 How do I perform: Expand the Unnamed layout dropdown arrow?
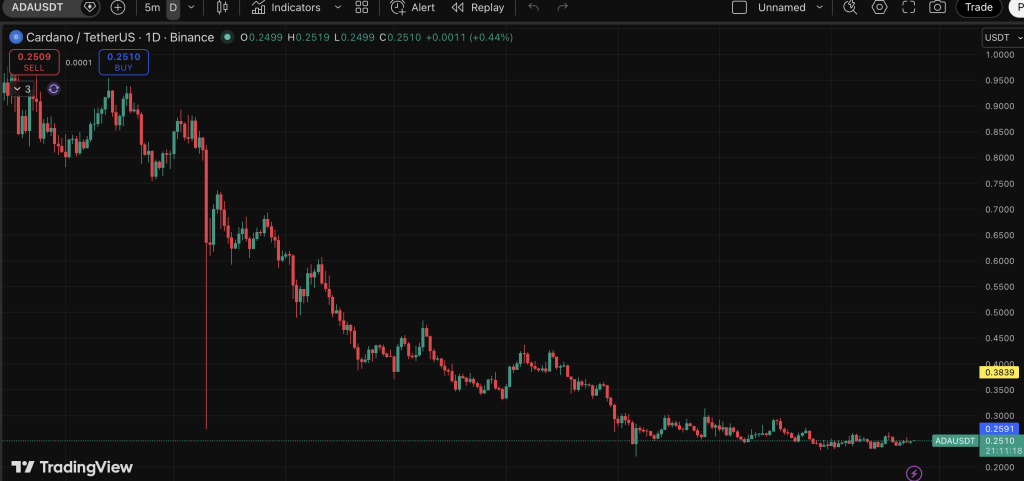point(820,8)
